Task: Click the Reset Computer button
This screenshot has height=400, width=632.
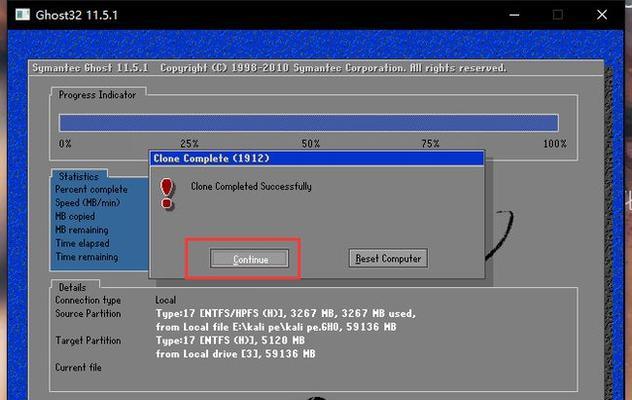Action: tap(388, 258)
